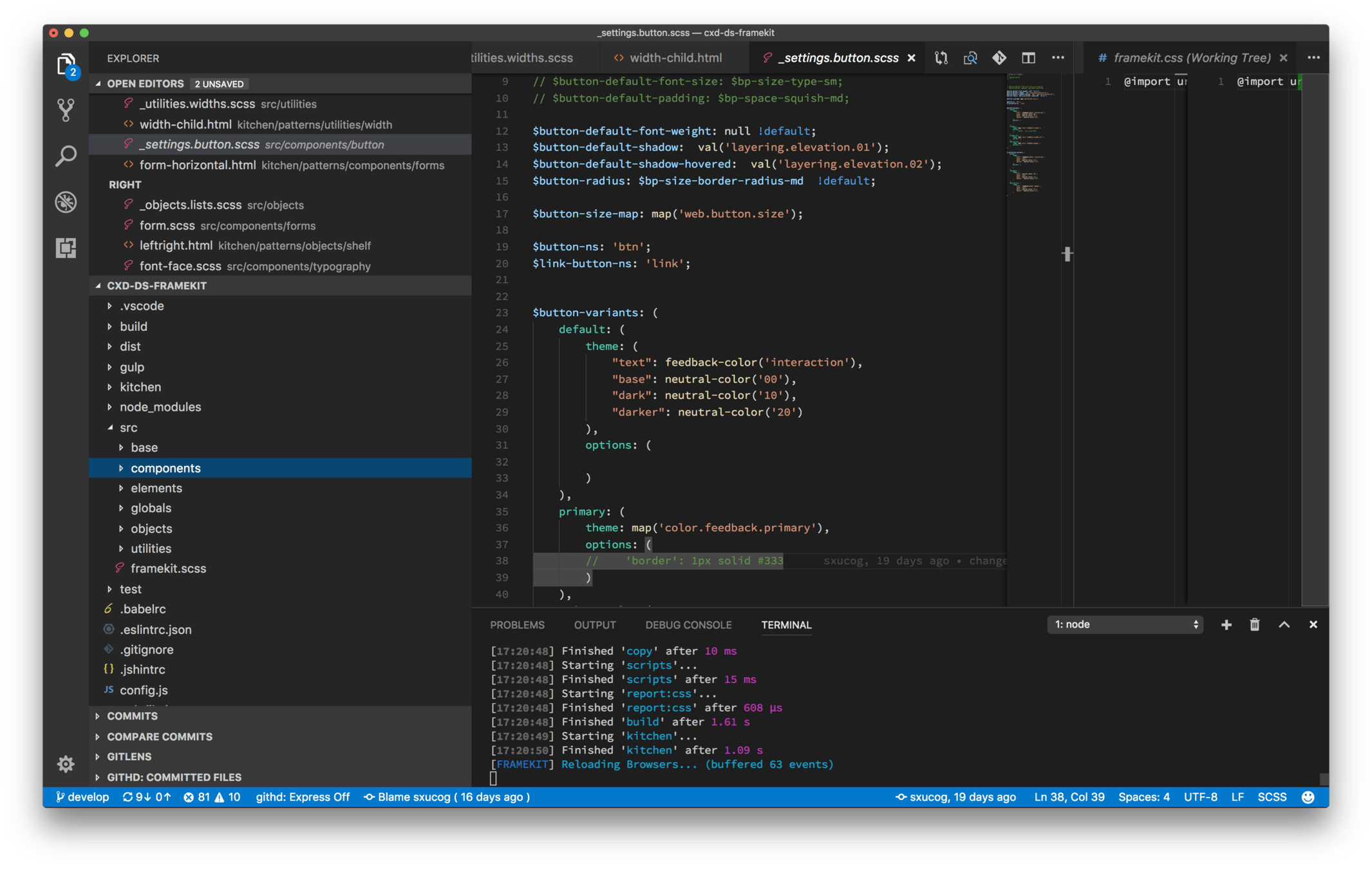
Task: Open the Debug view icon
Action: coord(66,202)
